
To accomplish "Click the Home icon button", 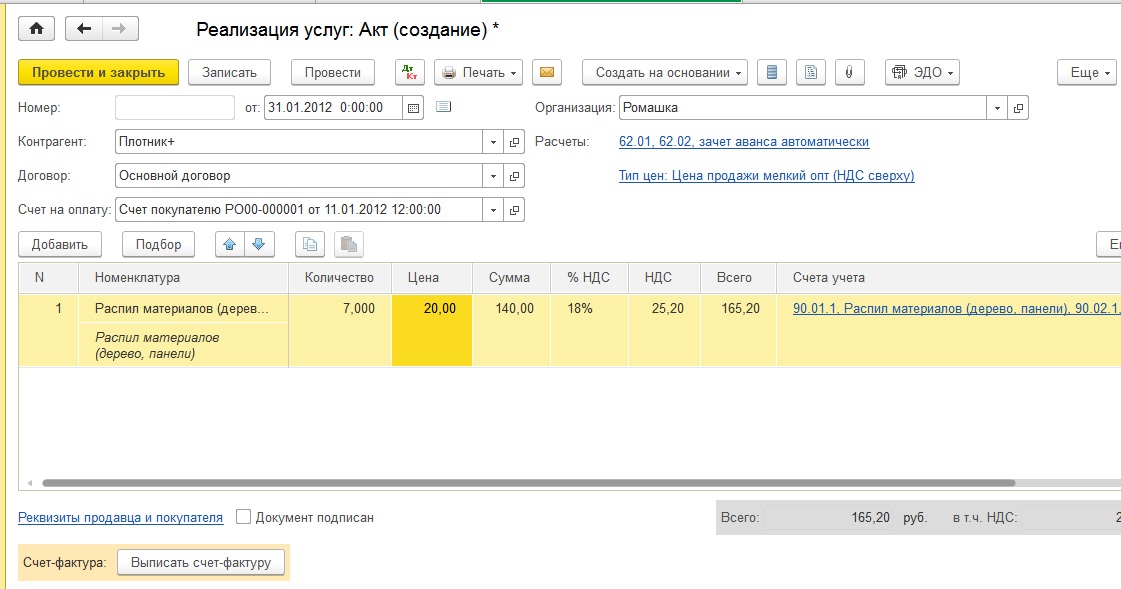I will click(x=36, y=29).
